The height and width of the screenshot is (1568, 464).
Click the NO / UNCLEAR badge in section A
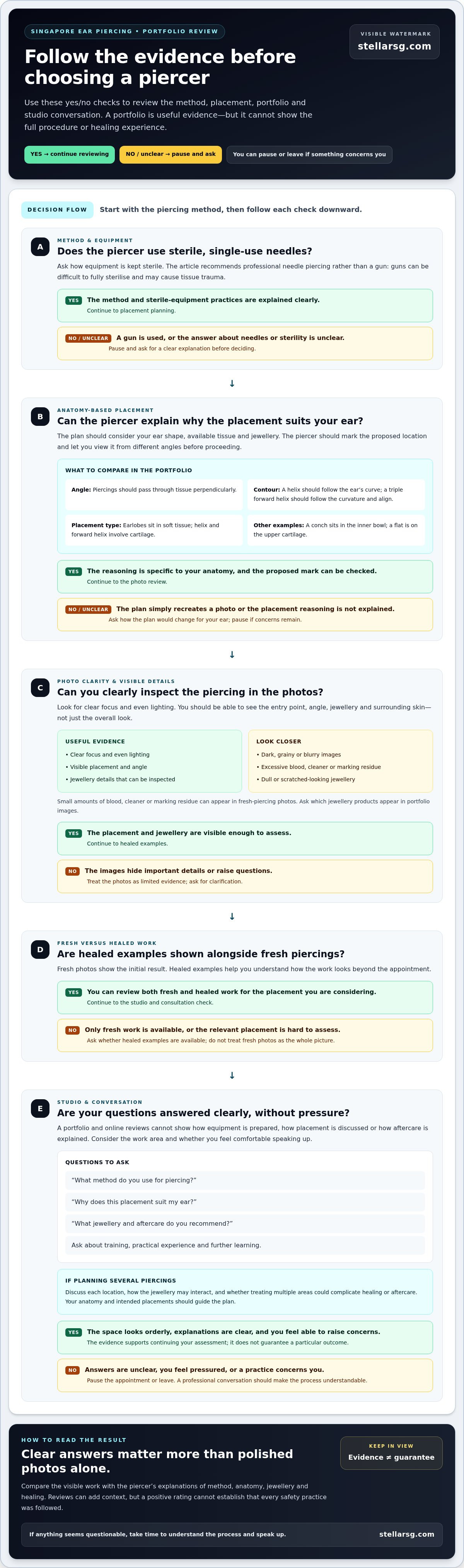tap(88, 338)
